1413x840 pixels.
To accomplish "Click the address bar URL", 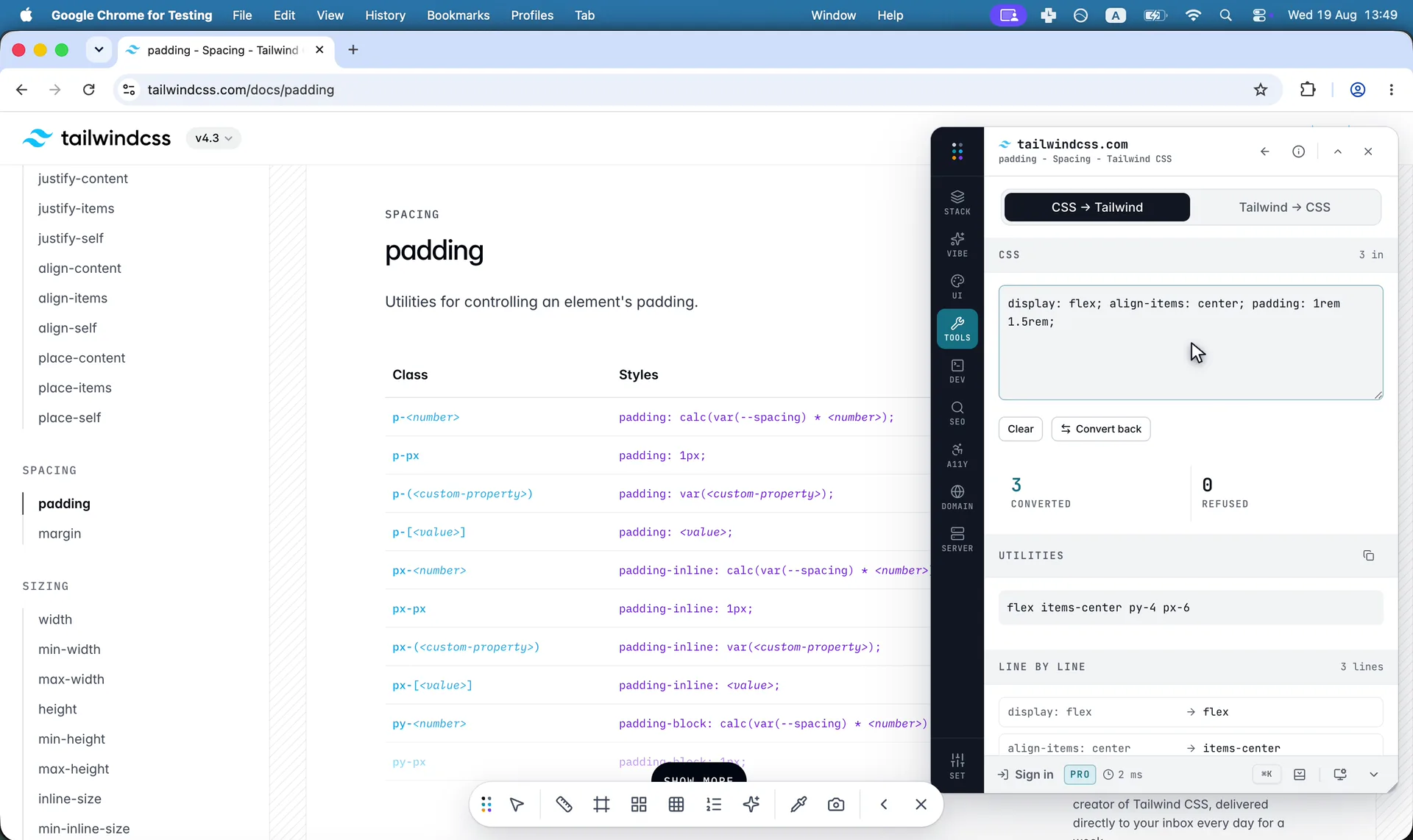I will [x=241, y=90].
